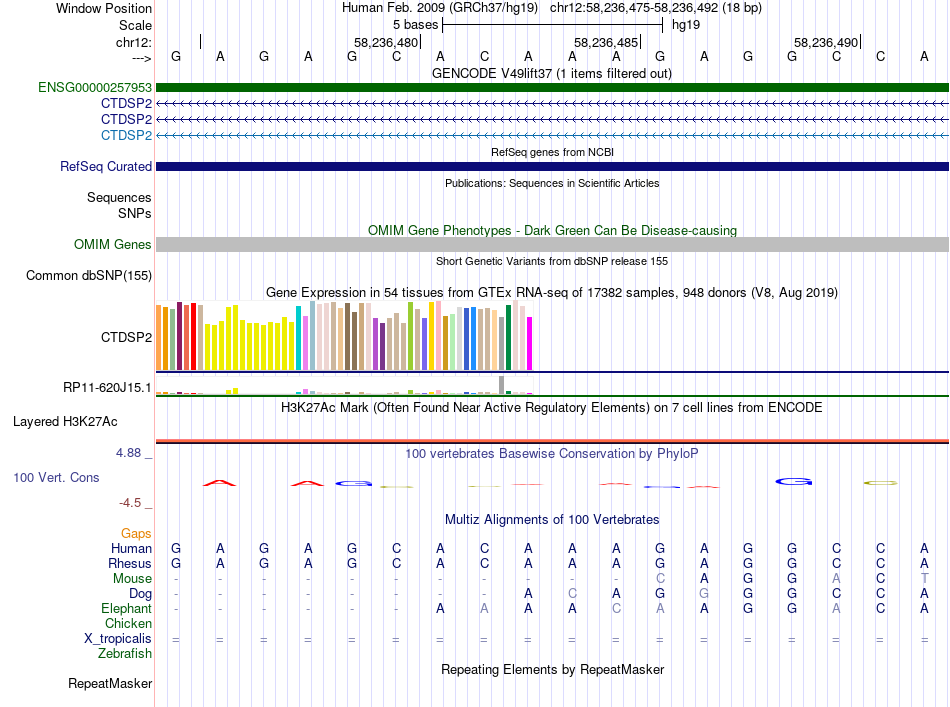
Task: Click the RefSeq Curated track label
Action: [105, 166]
